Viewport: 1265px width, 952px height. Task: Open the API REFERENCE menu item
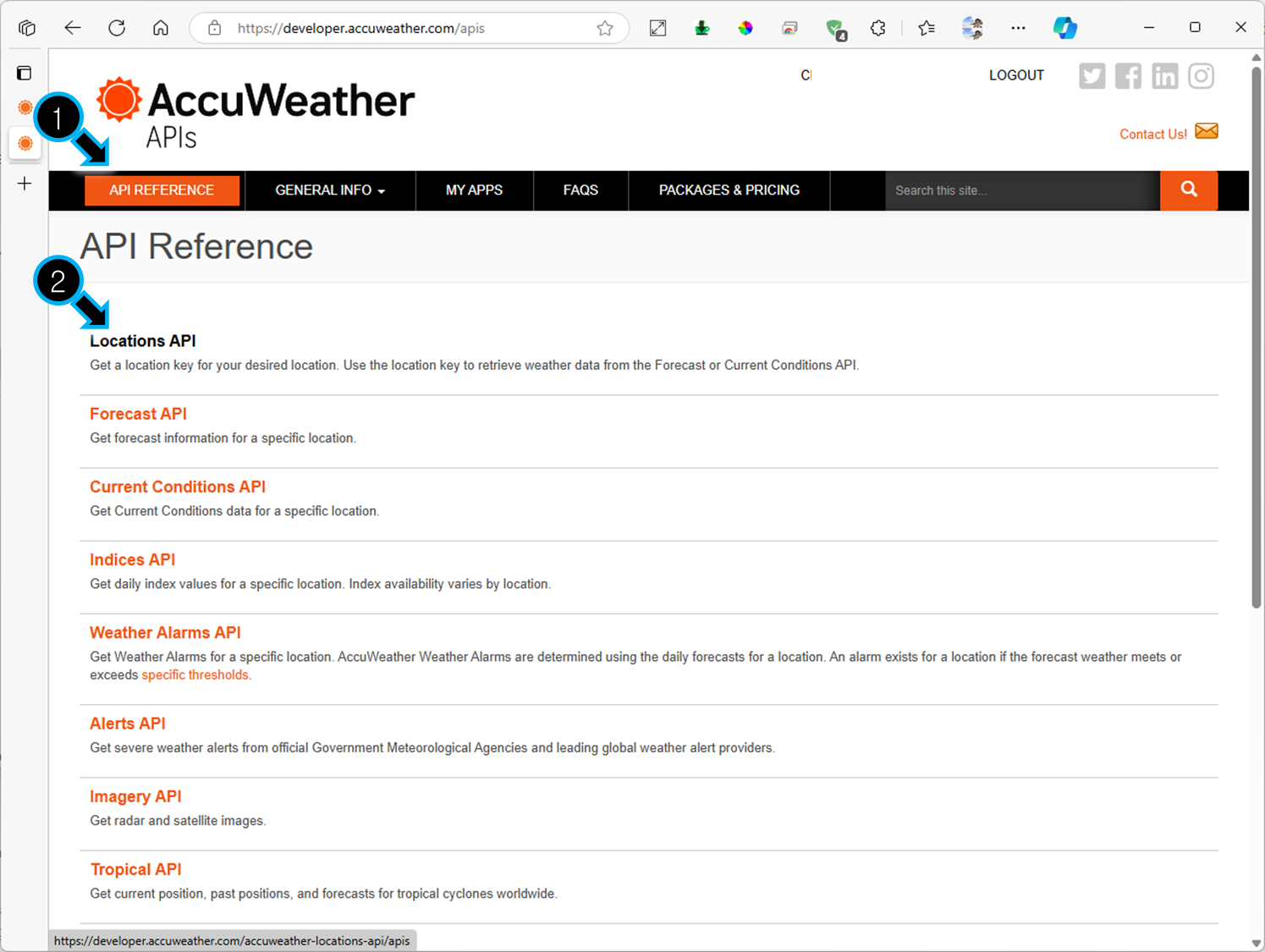click(x=162, y=190)
